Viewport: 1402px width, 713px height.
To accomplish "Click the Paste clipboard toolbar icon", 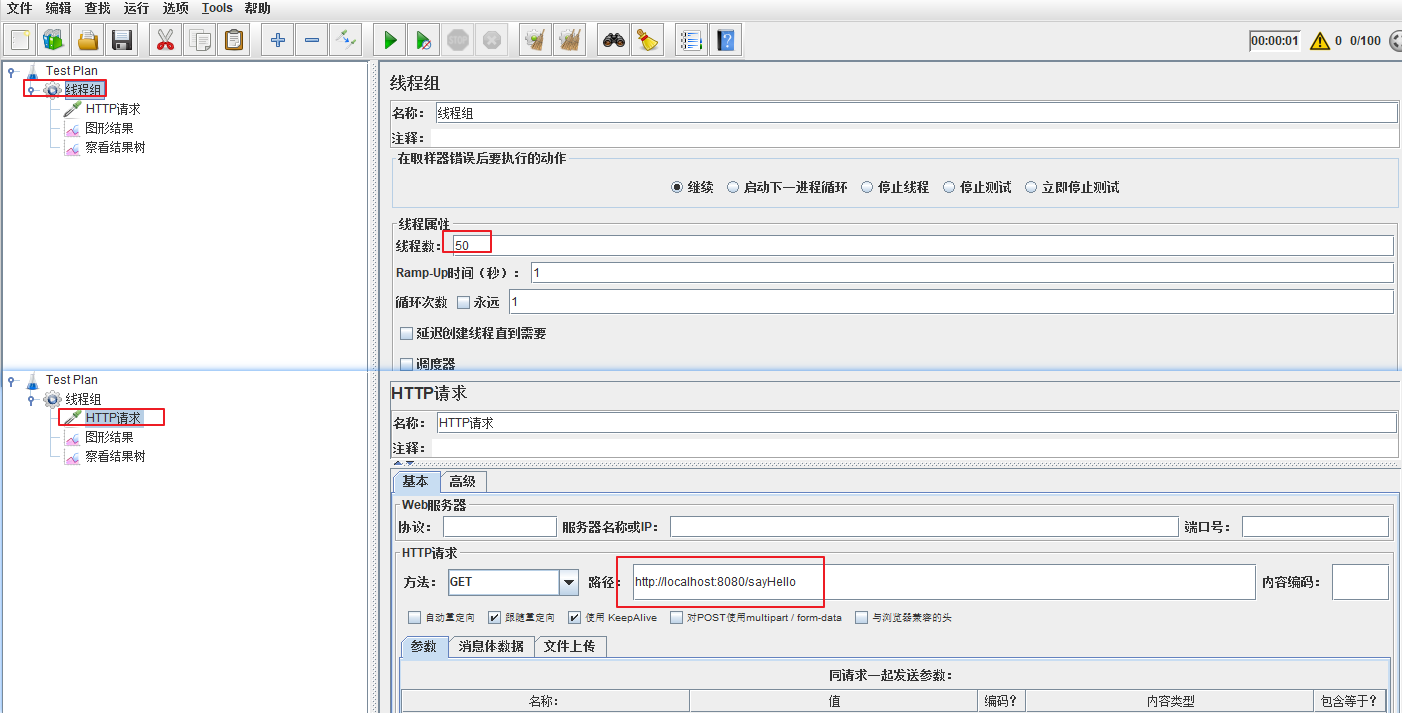I will click(234, 40).
